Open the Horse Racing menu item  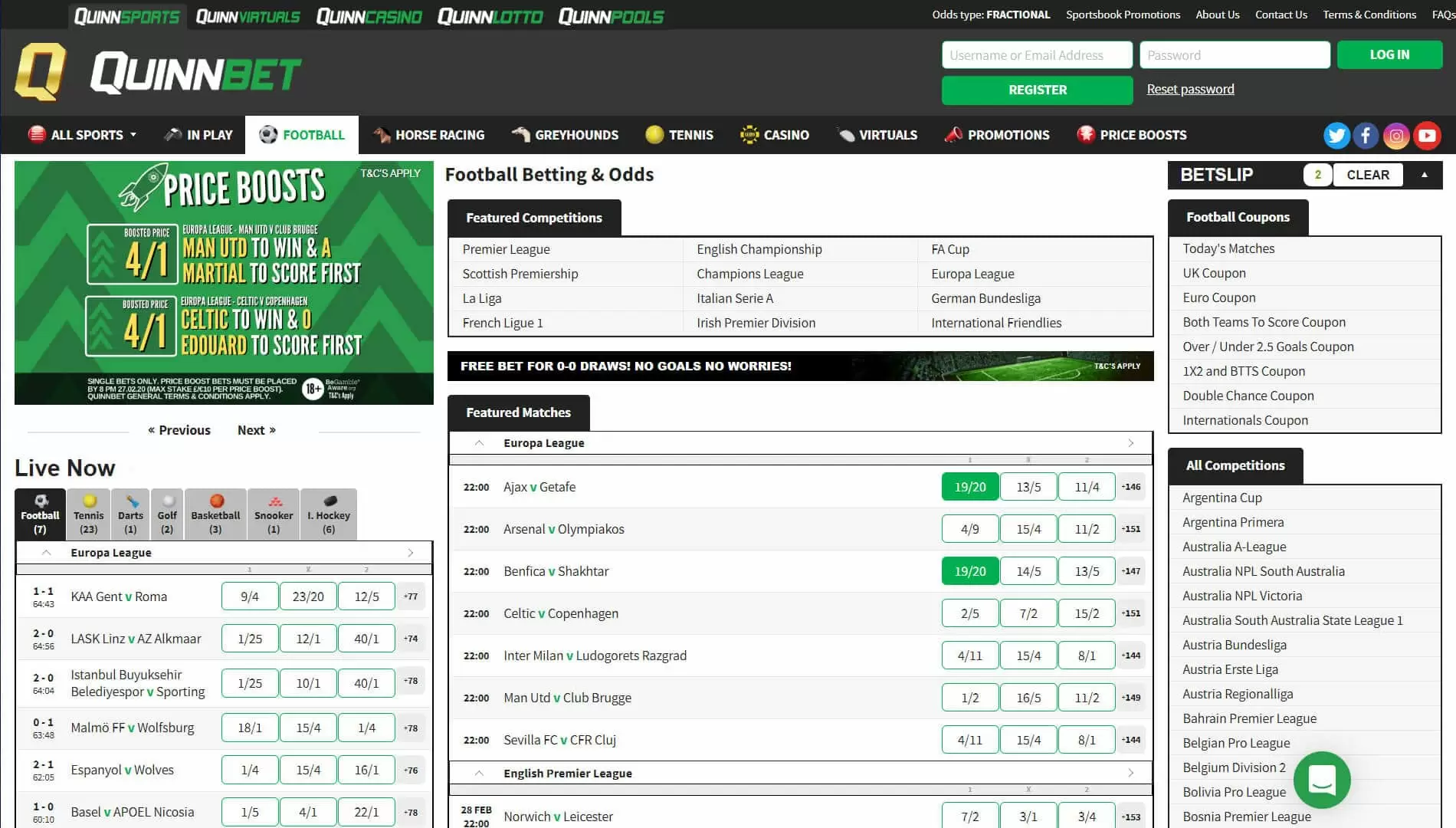tap(429, 135)
